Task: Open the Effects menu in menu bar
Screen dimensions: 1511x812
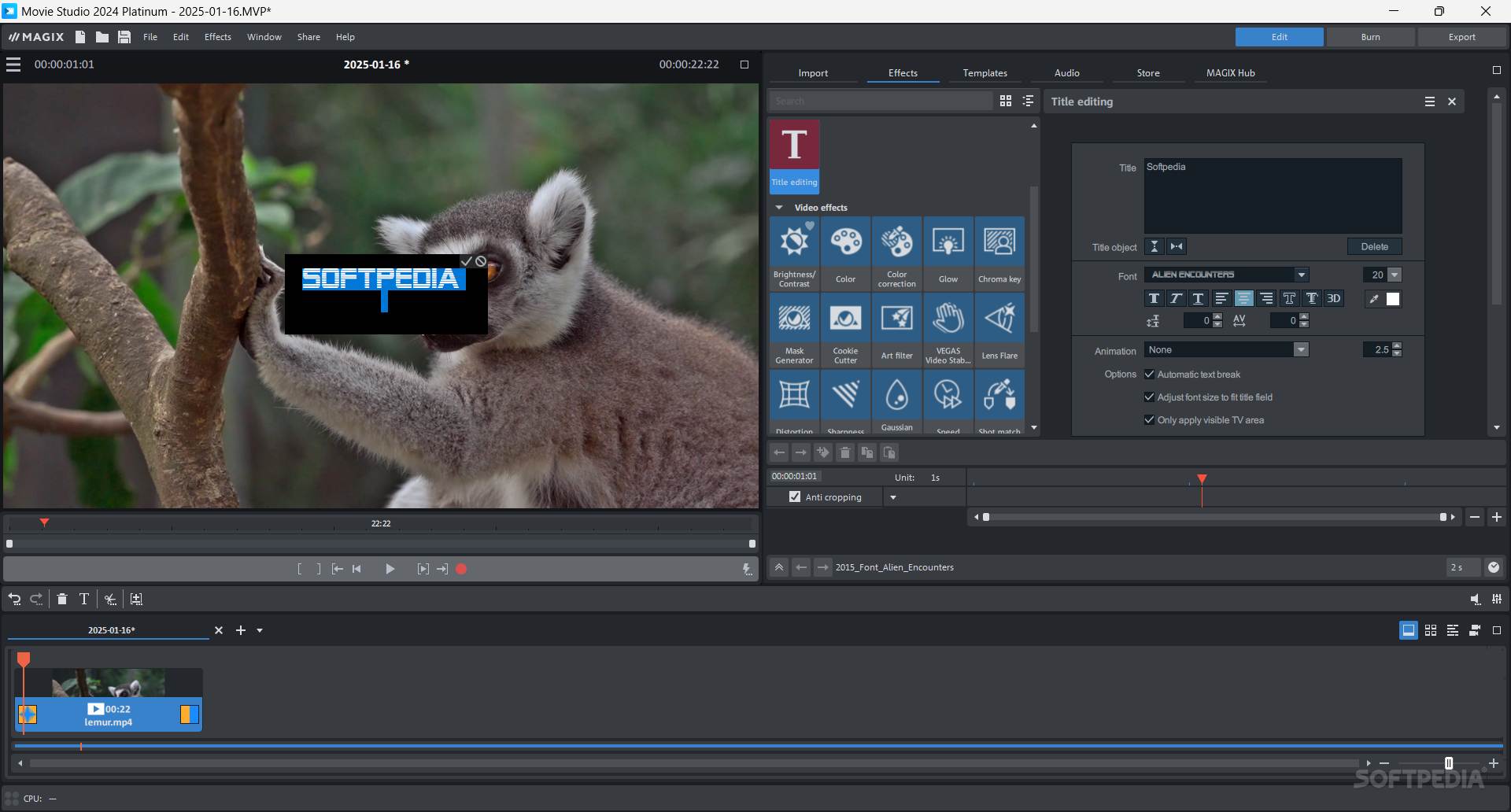Action: tap(217, 37)
